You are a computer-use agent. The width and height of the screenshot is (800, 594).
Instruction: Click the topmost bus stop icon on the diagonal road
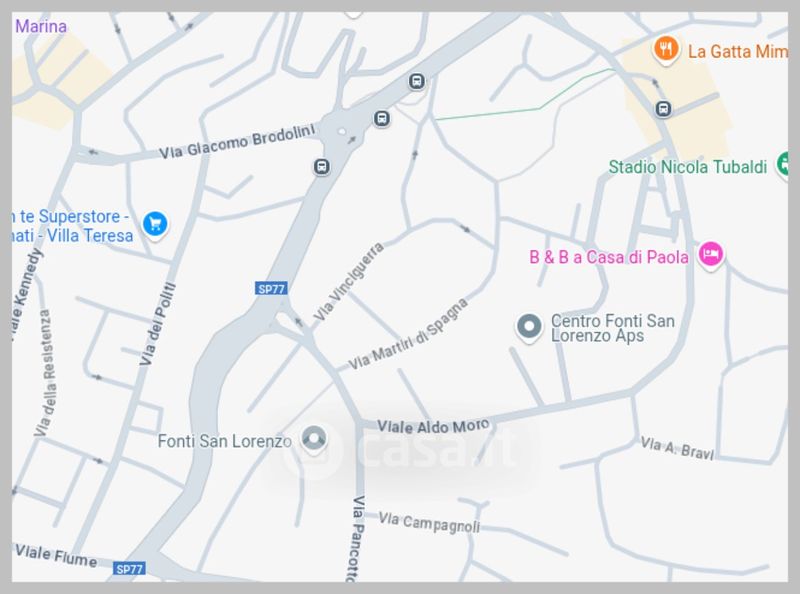[417, 81]
